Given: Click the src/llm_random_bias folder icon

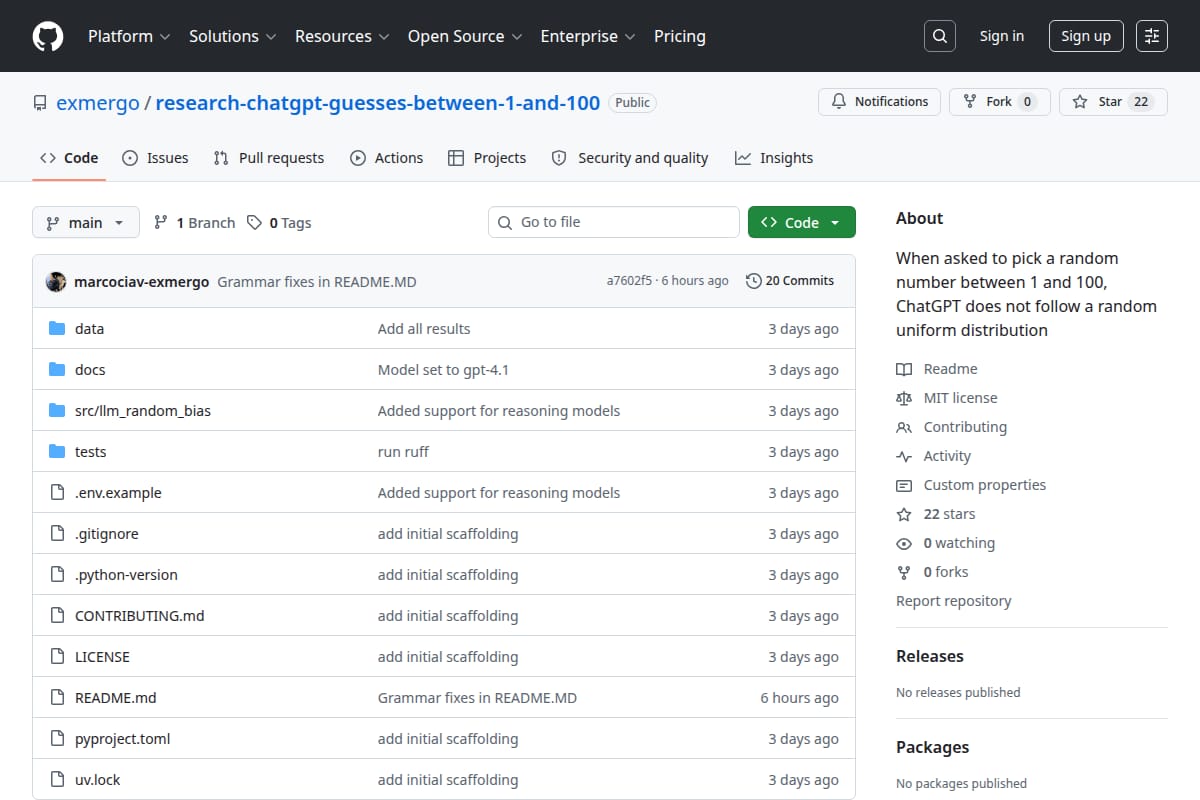Looking at the screenshot, I should coord(57,411).
